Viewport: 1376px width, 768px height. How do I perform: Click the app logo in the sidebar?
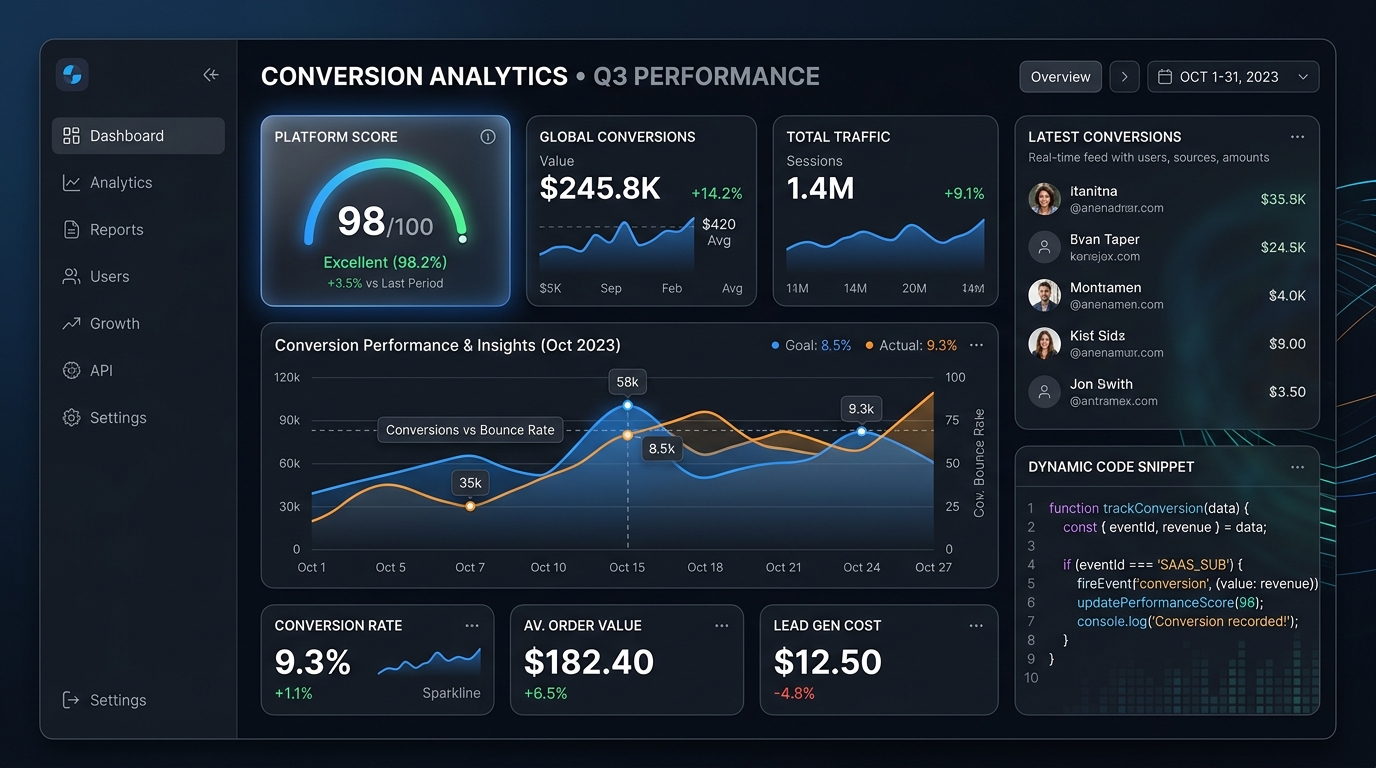[x=72, y=75]
